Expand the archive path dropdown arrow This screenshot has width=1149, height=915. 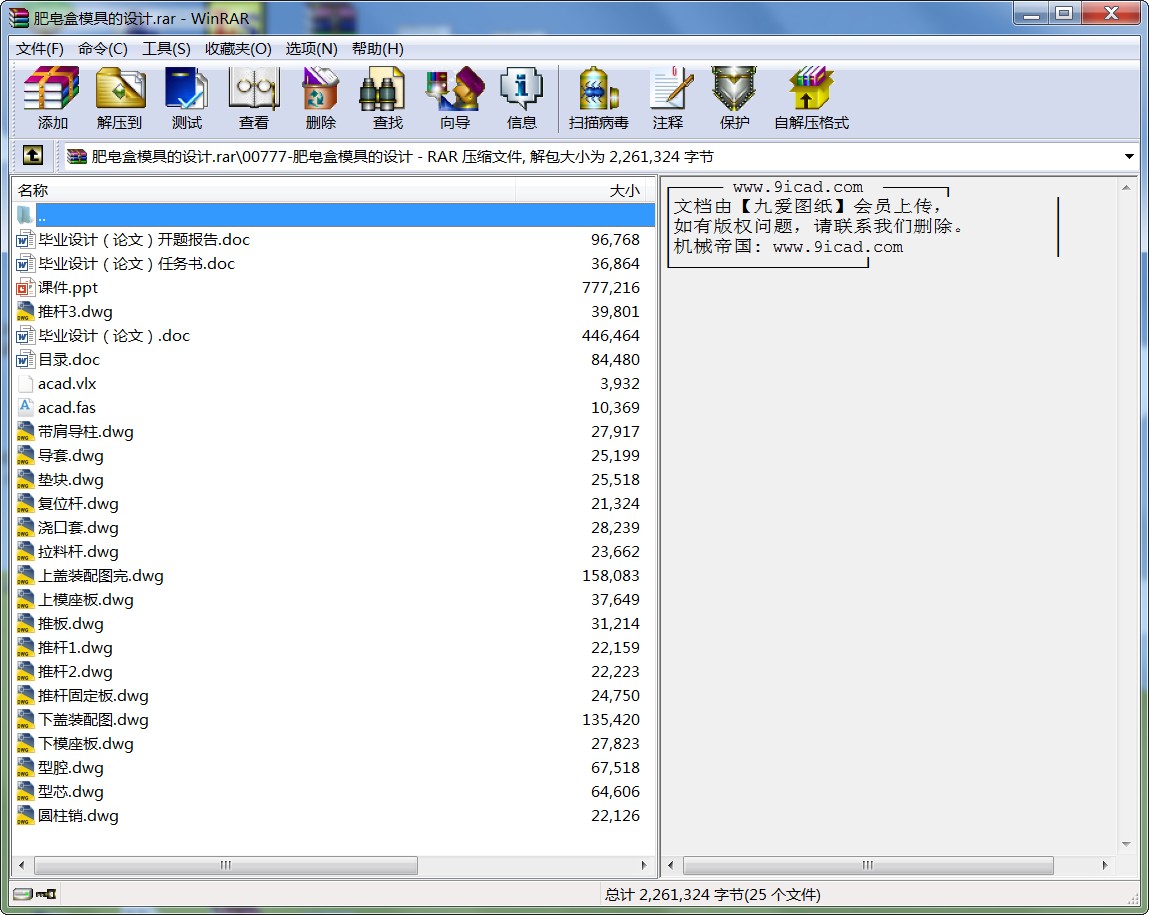point(1129,157)
